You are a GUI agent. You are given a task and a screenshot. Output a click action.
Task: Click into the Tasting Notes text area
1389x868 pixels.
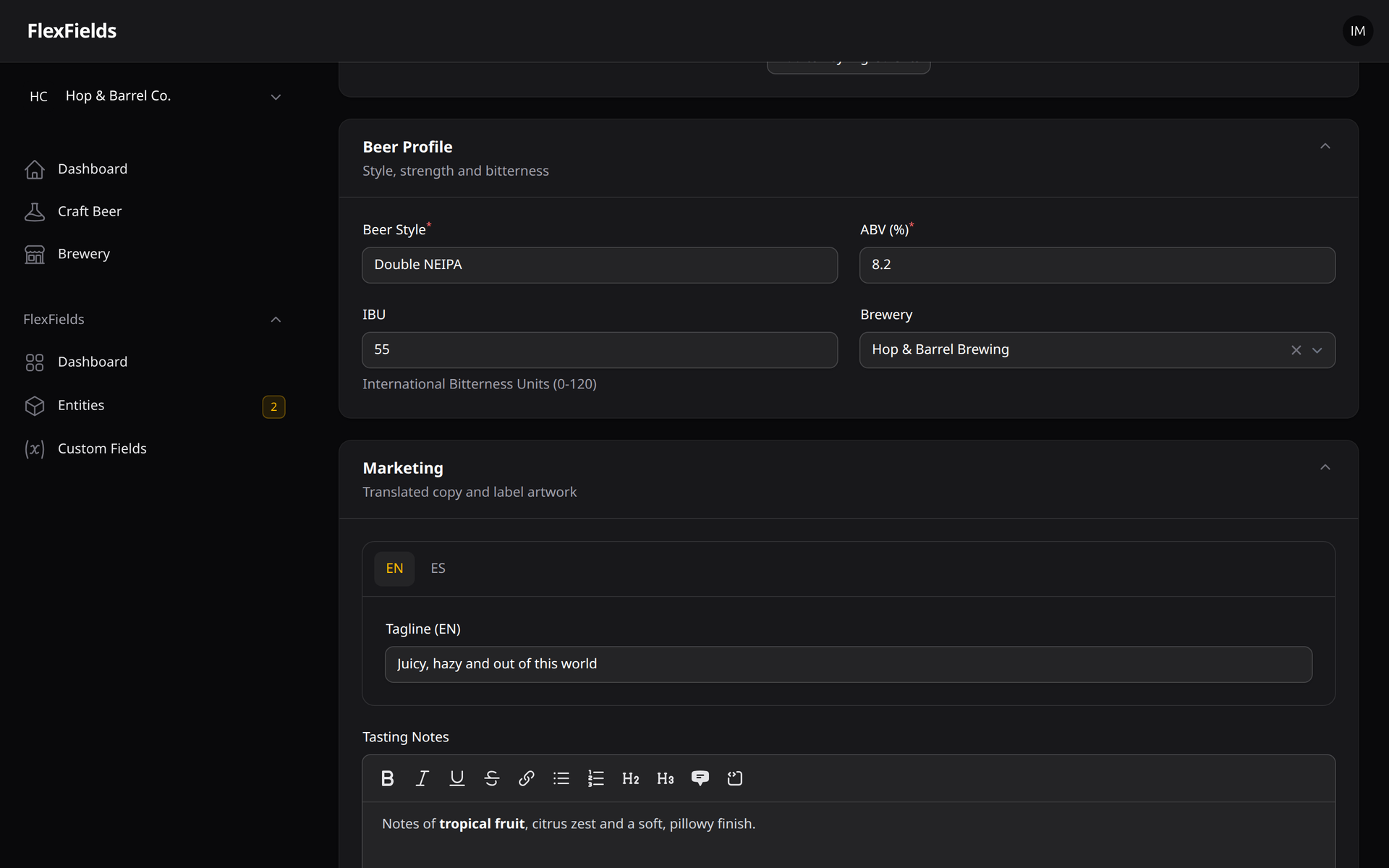tap(848, 835)
